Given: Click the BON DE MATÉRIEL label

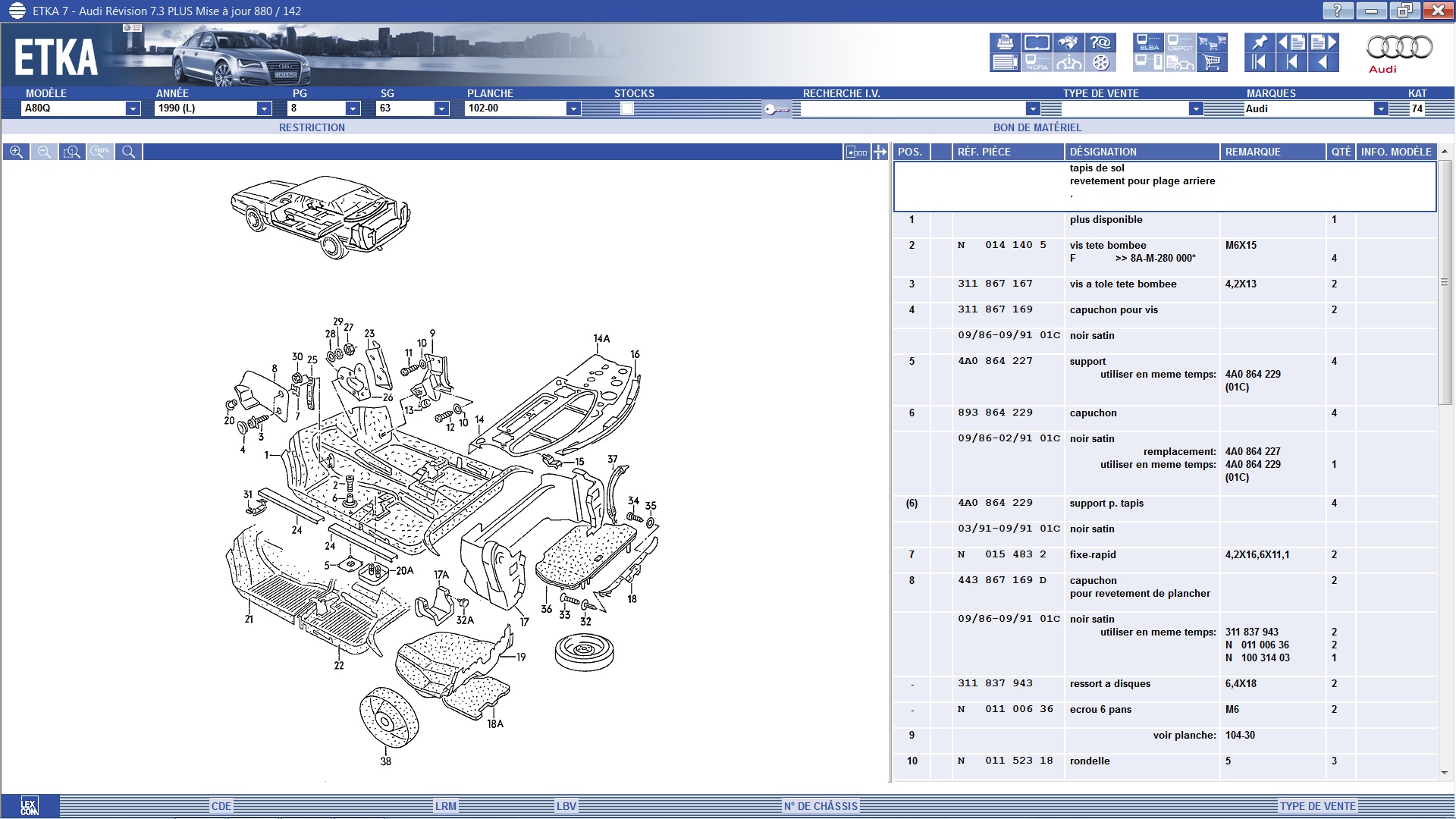Looking at the screenshot, I should (1037, 127).
